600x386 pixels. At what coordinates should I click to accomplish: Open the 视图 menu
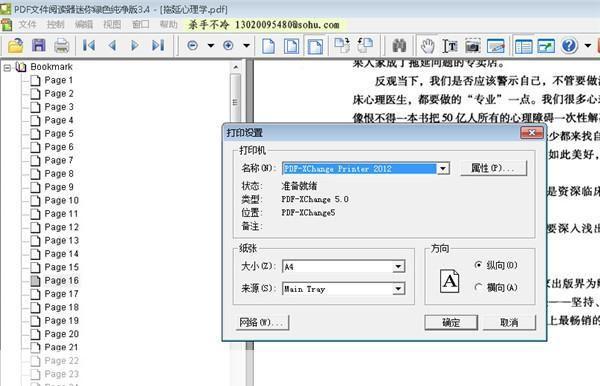112,25
